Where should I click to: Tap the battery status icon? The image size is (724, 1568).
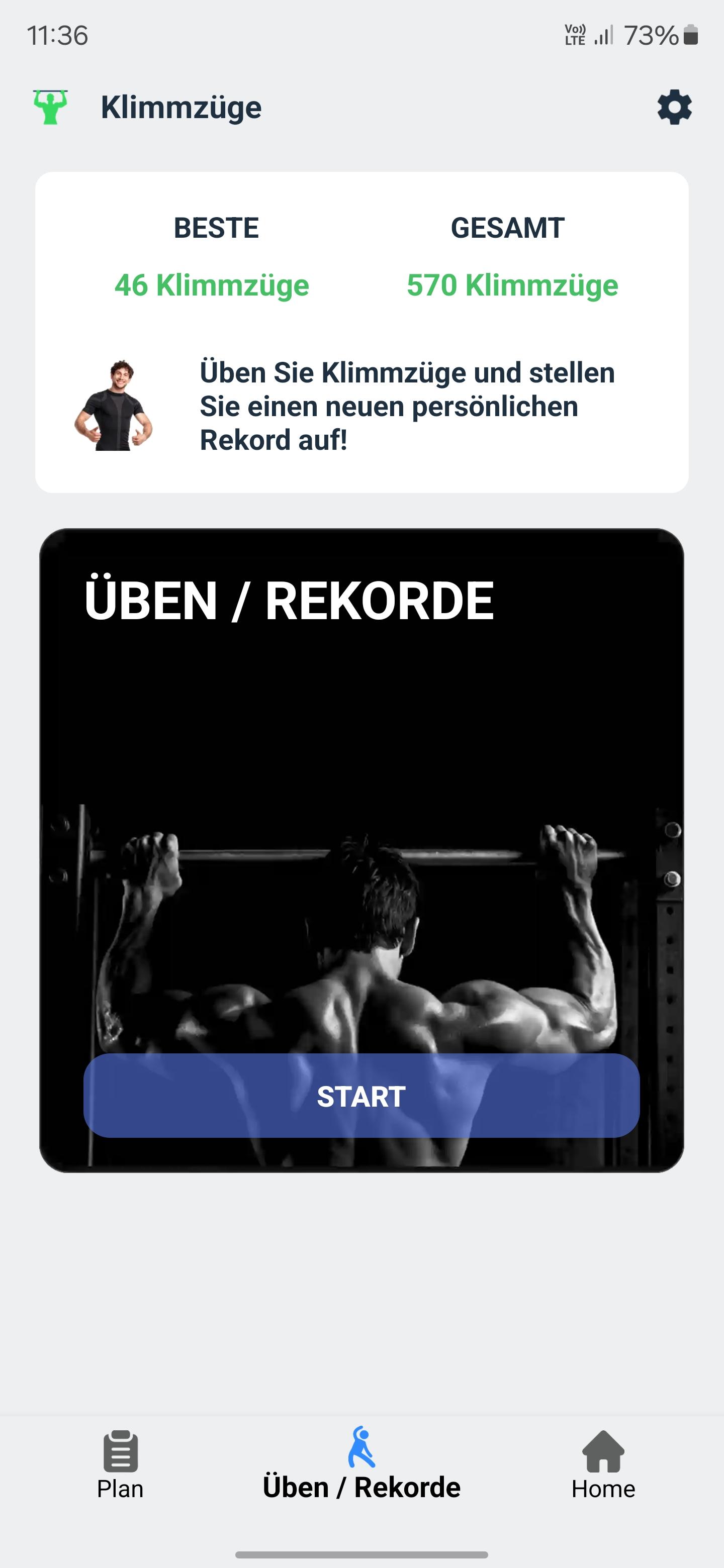pos(690,35)
